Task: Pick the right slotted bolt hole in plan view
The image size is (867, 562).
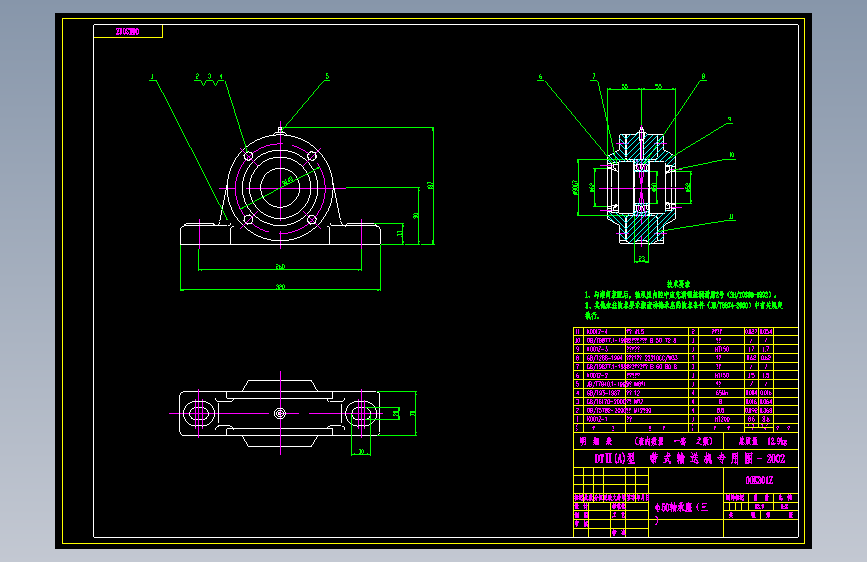Action: pos(362,413)
